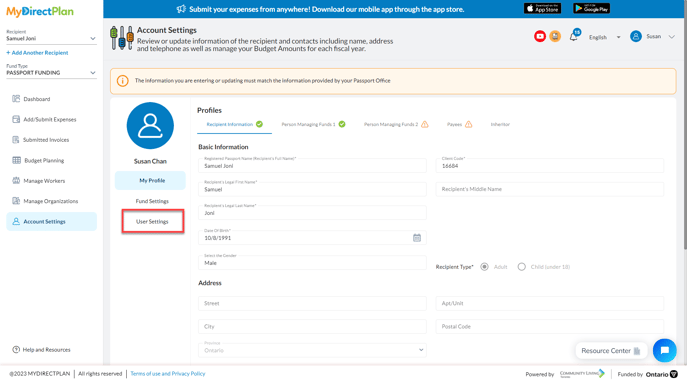Click the Postal Code field
This screenshot has height=383, width=687.
tap(549, 326)
